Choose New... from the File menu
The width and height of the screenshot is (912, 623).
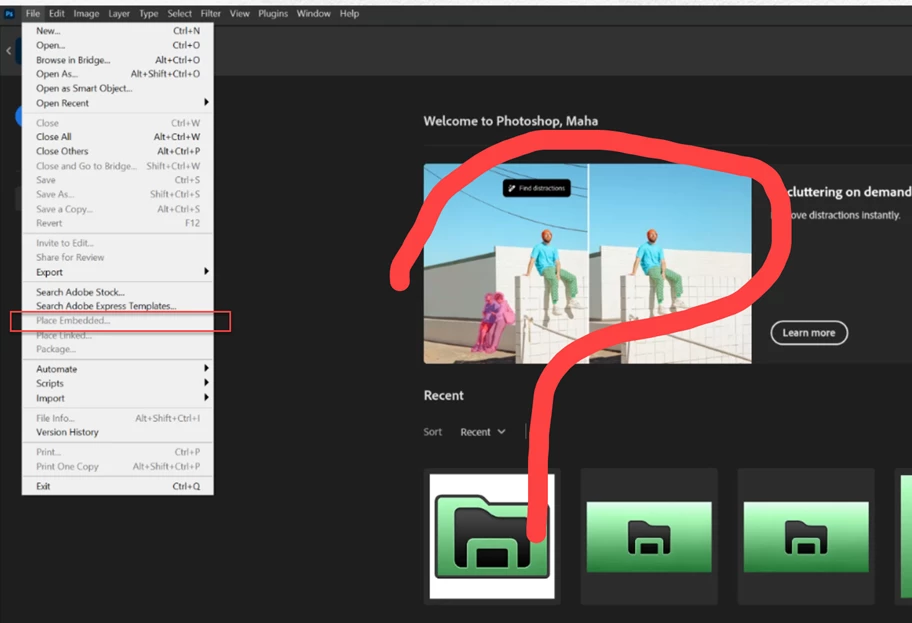tap(117, 31)
